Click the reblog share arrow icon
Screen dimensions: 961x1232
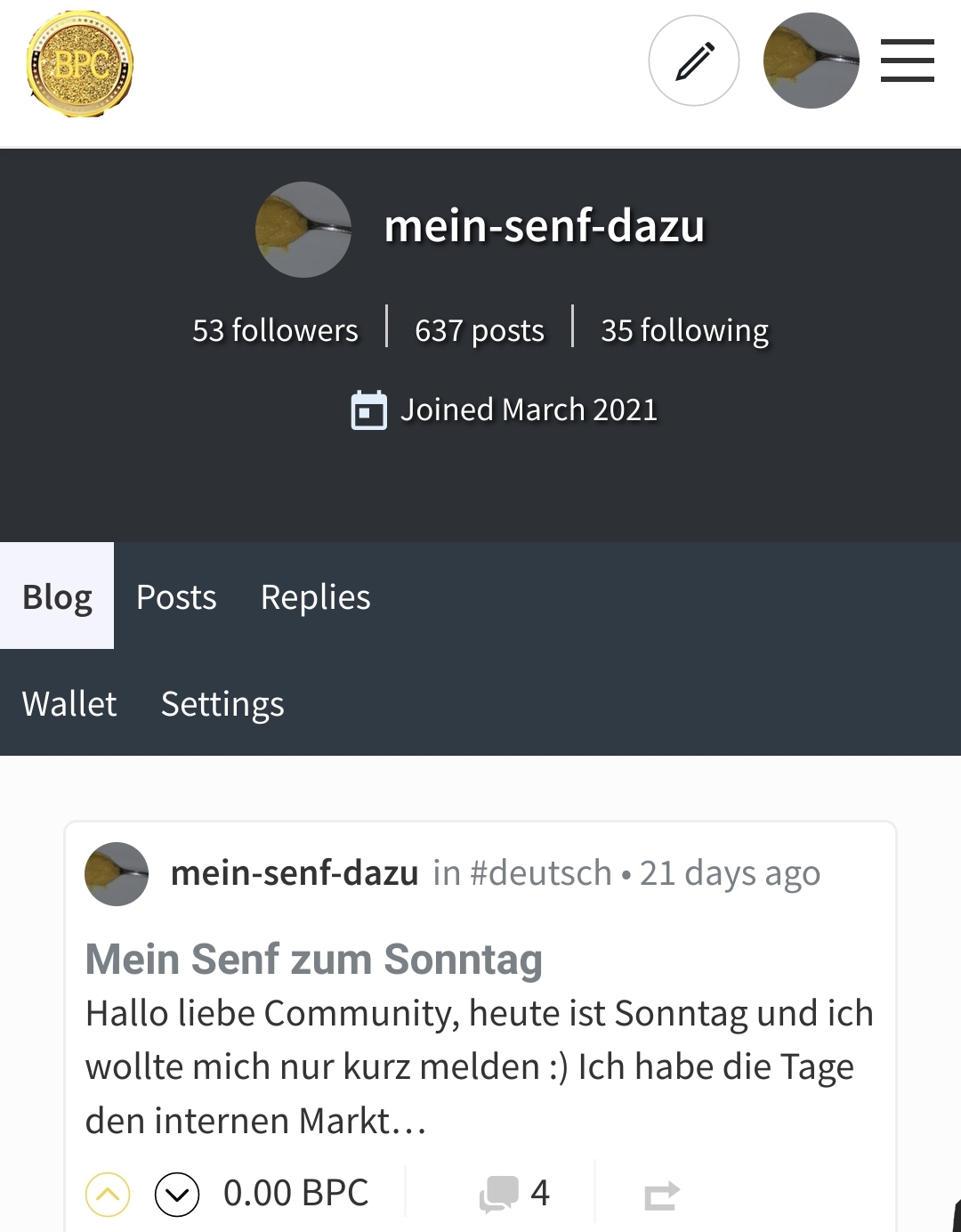tap(662, 1195)
